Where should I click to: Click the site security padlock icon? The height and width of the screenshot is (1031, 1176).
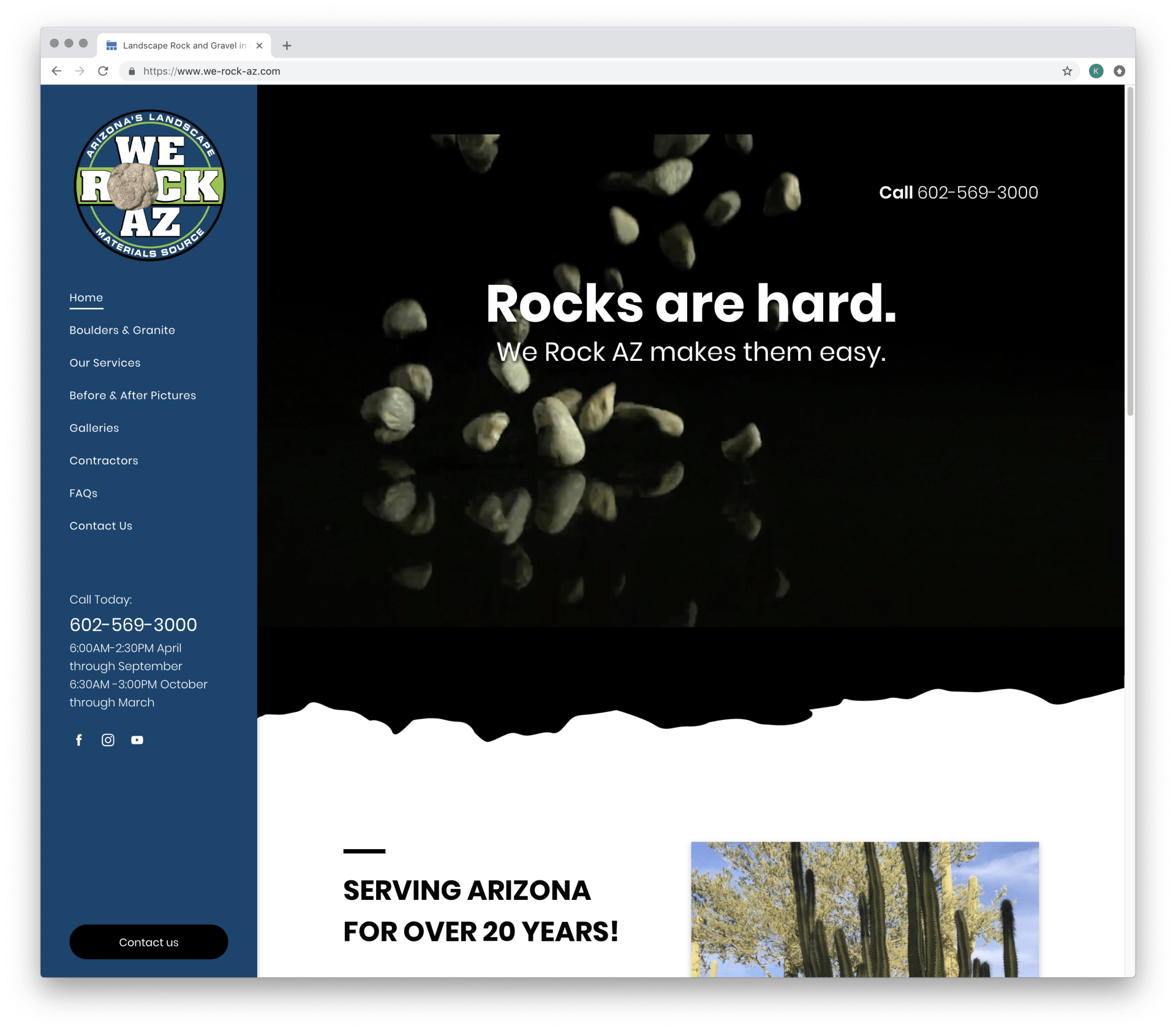pyautogui.click(x=131, y=71)
